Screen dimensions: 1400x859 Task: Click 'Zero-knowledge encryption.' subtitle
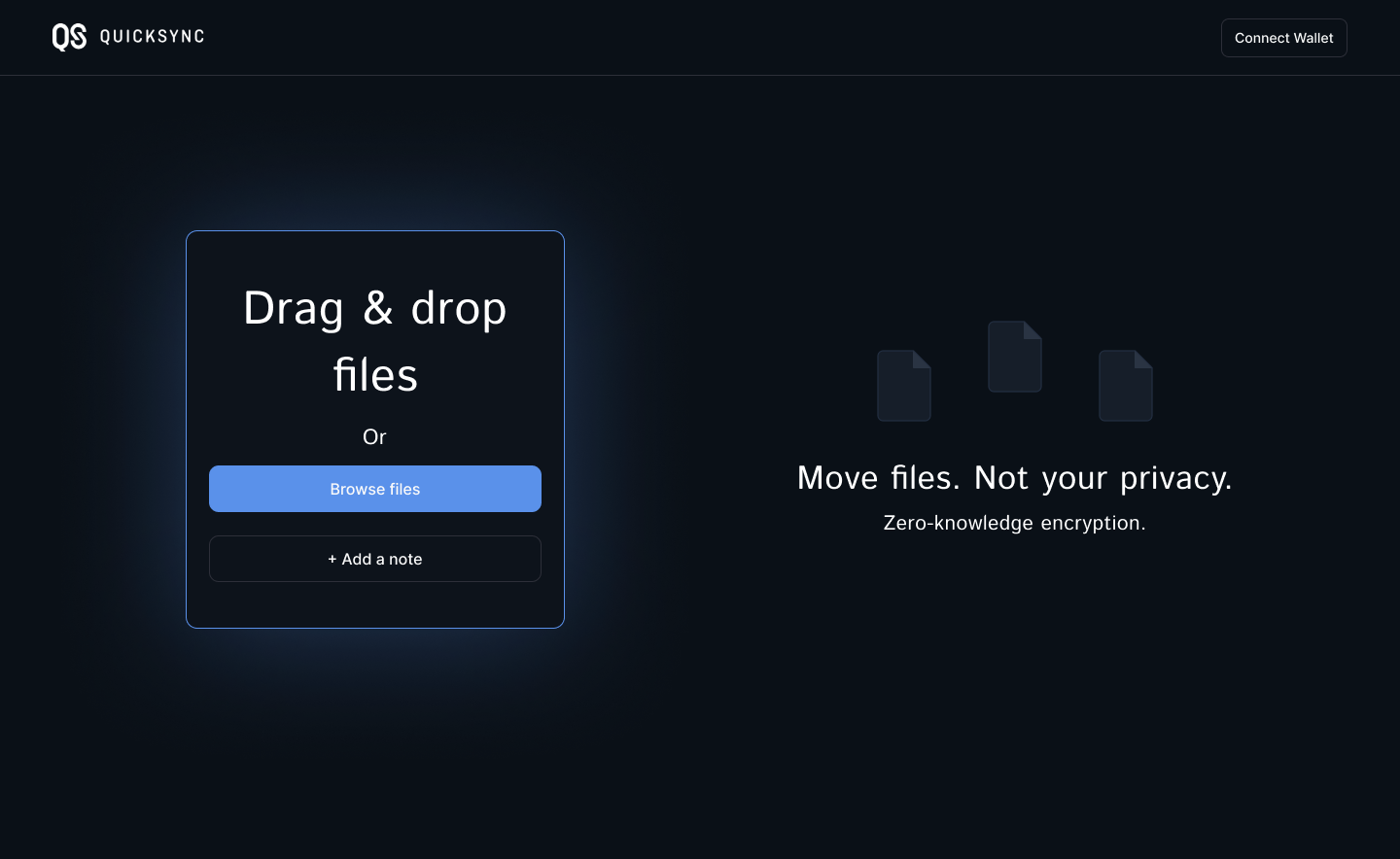click(1014, 523)
